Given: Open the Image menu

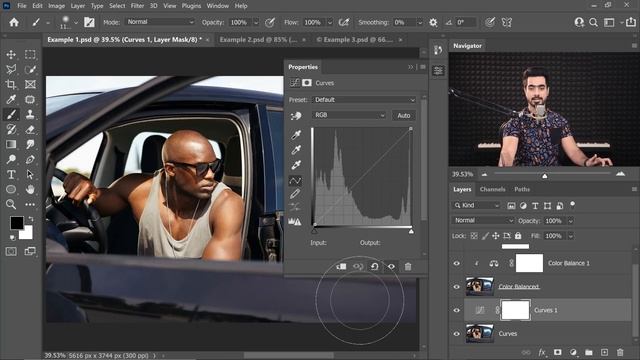Looking at the screenshot, I should [56, 6].
